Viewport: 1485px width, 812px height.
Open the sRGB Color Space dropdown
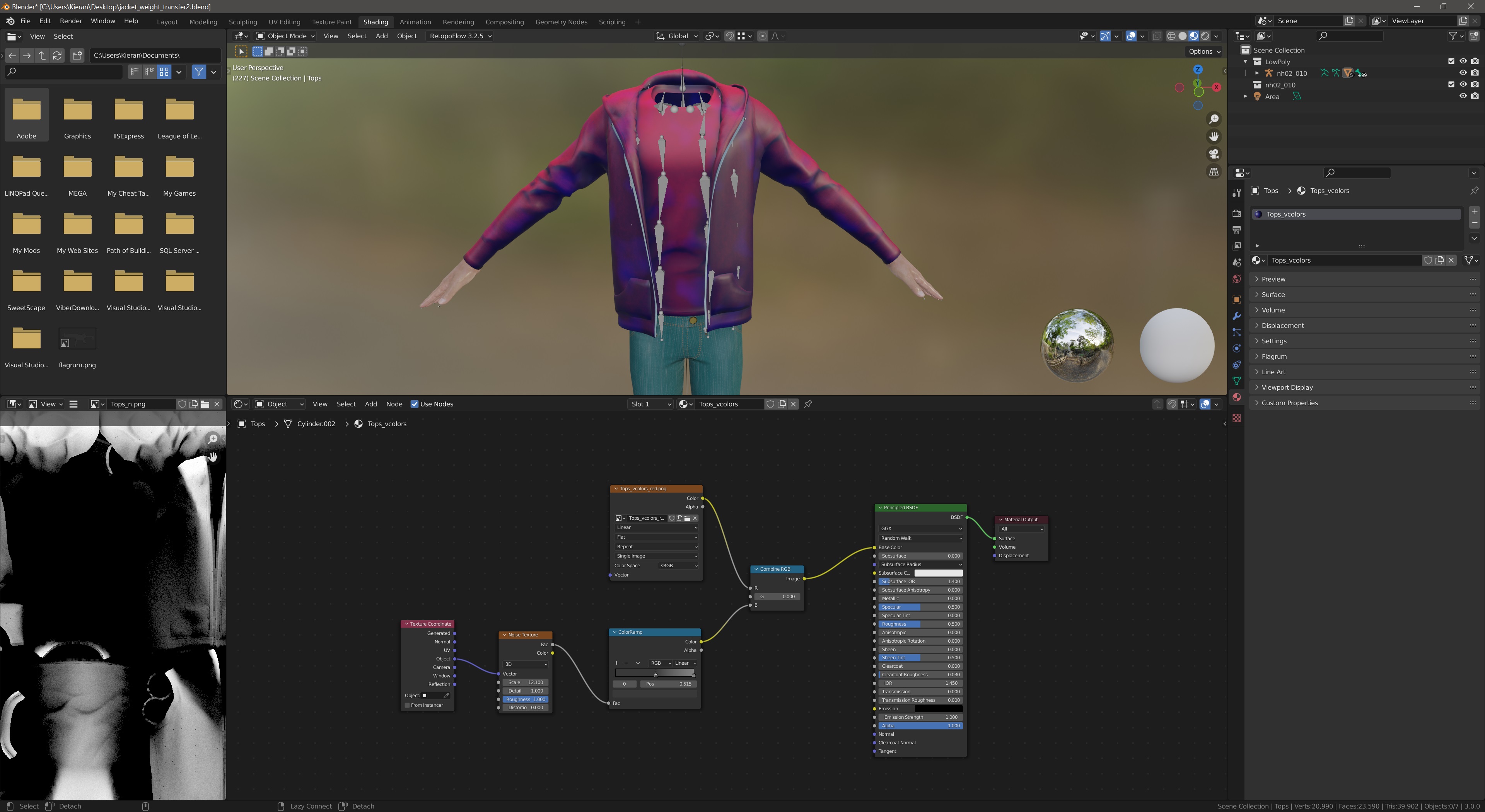[x=679, y=566]
